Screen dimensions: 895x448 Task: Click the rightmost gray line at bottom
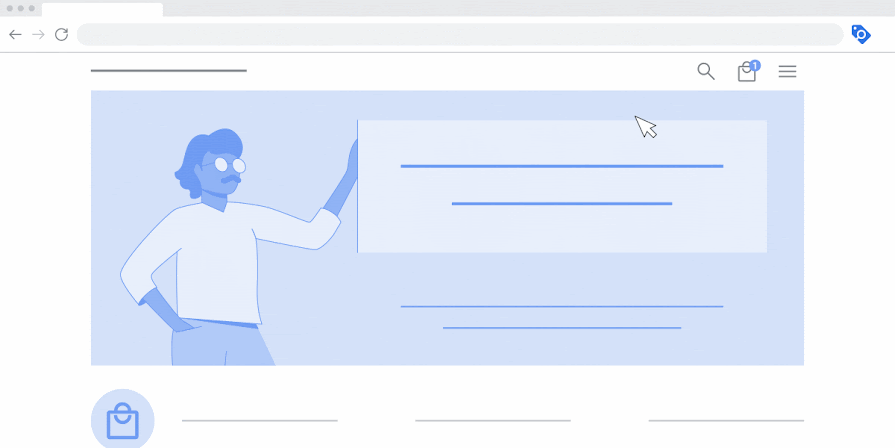click(726, 421)
